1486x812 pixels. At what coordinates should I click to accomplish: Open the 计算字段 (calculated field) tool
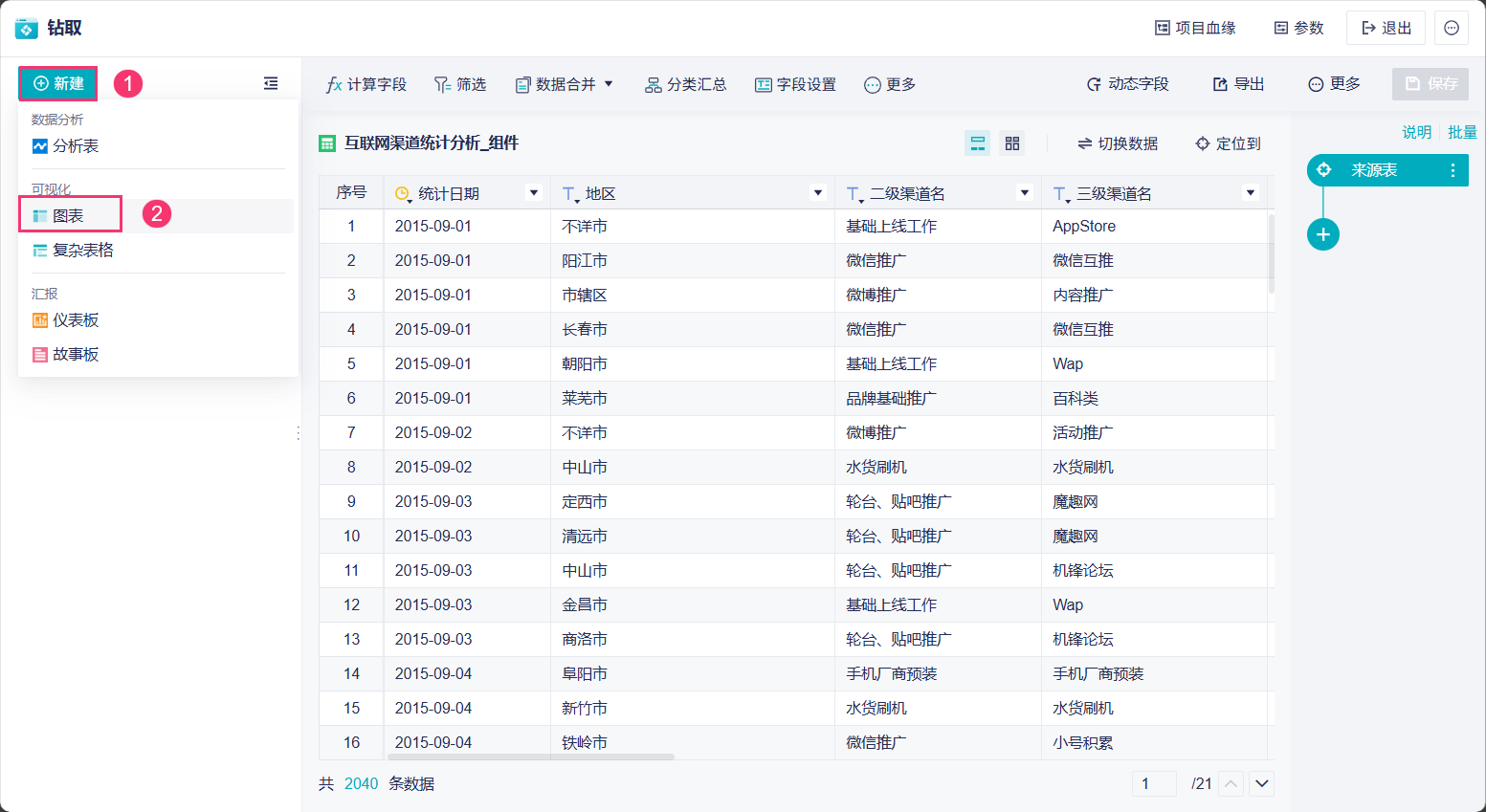(x=368, y=84)
